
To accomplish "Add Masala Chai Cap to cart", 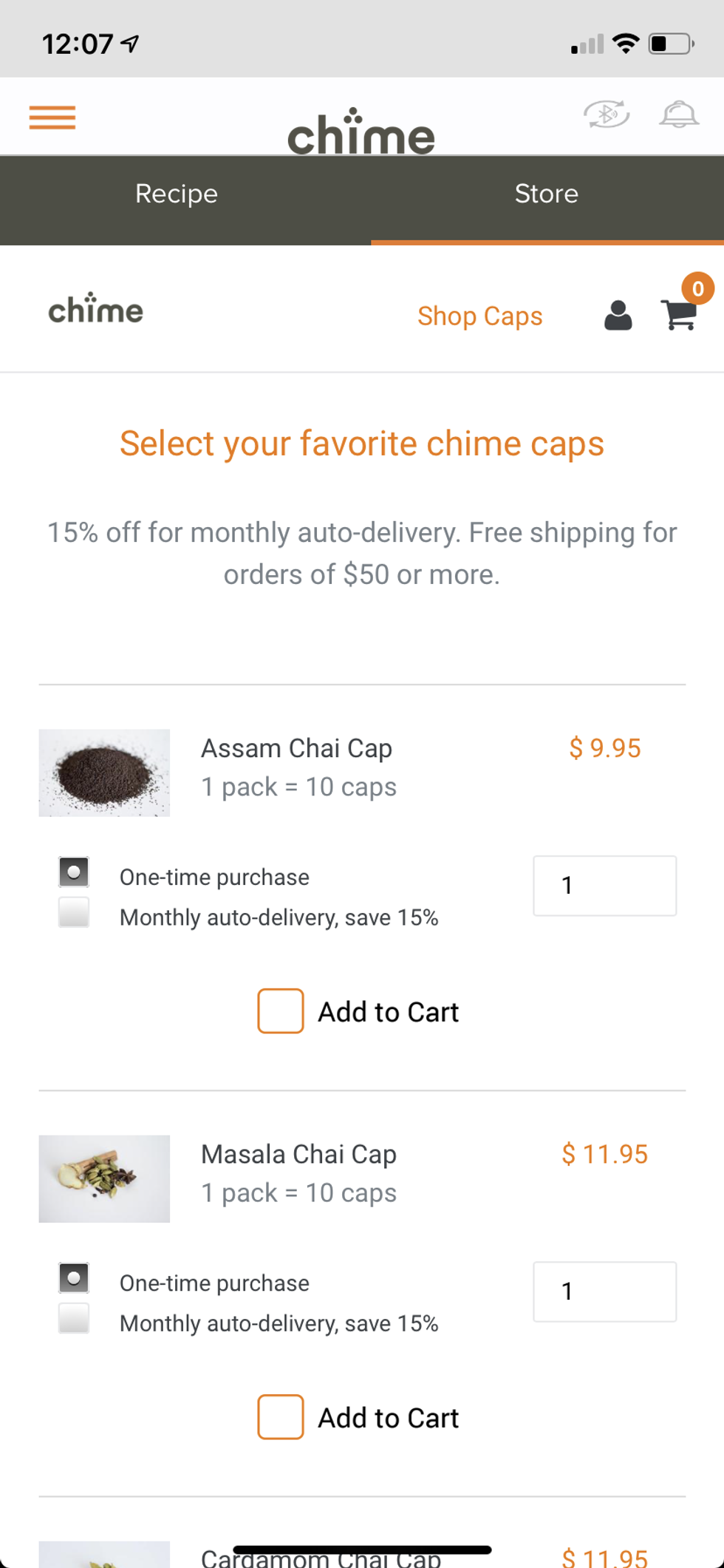I will 359,1417.
